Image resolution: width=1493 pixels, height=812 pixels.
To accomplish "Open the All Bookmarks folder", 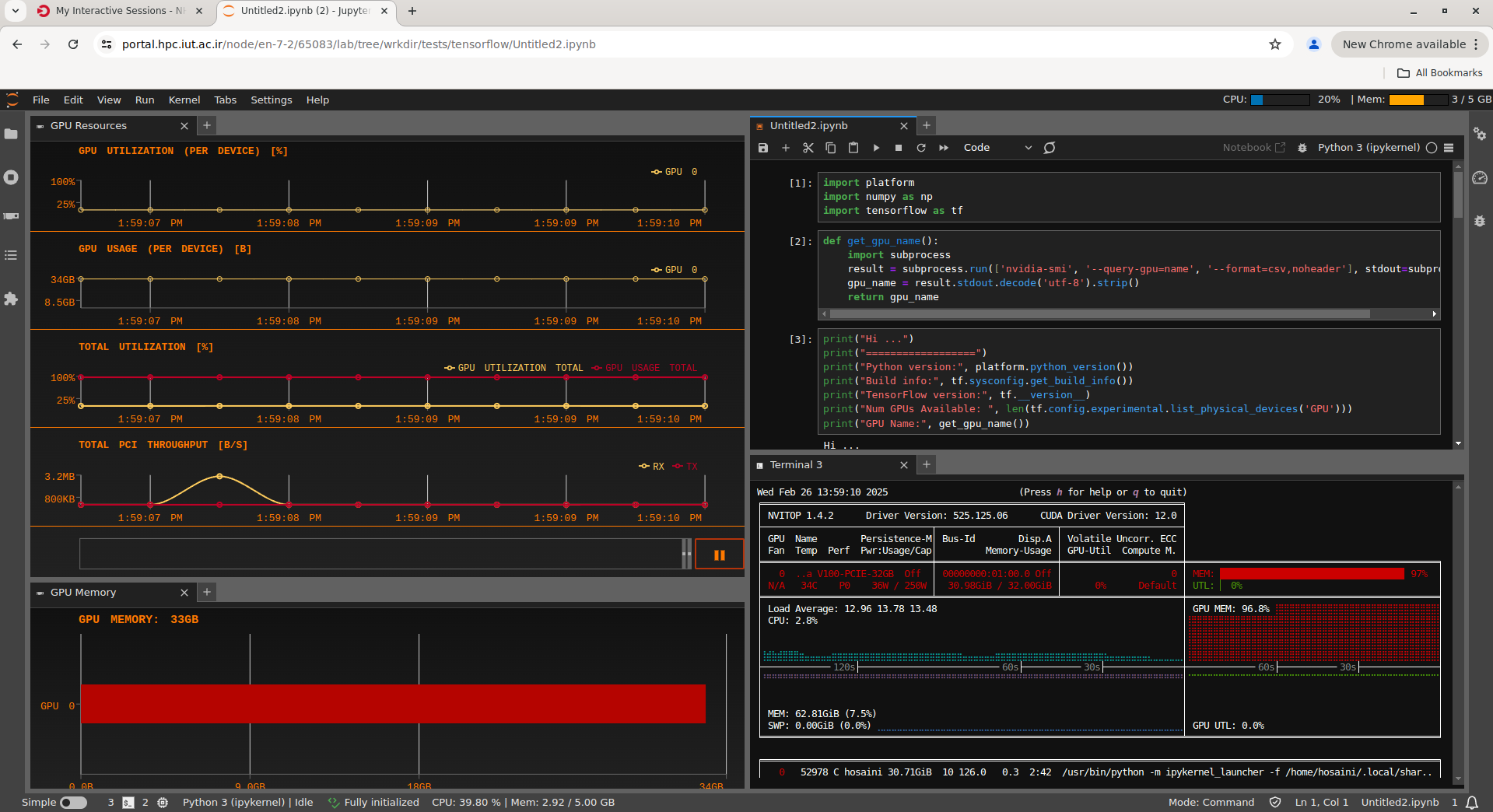I will point(1440,73).
